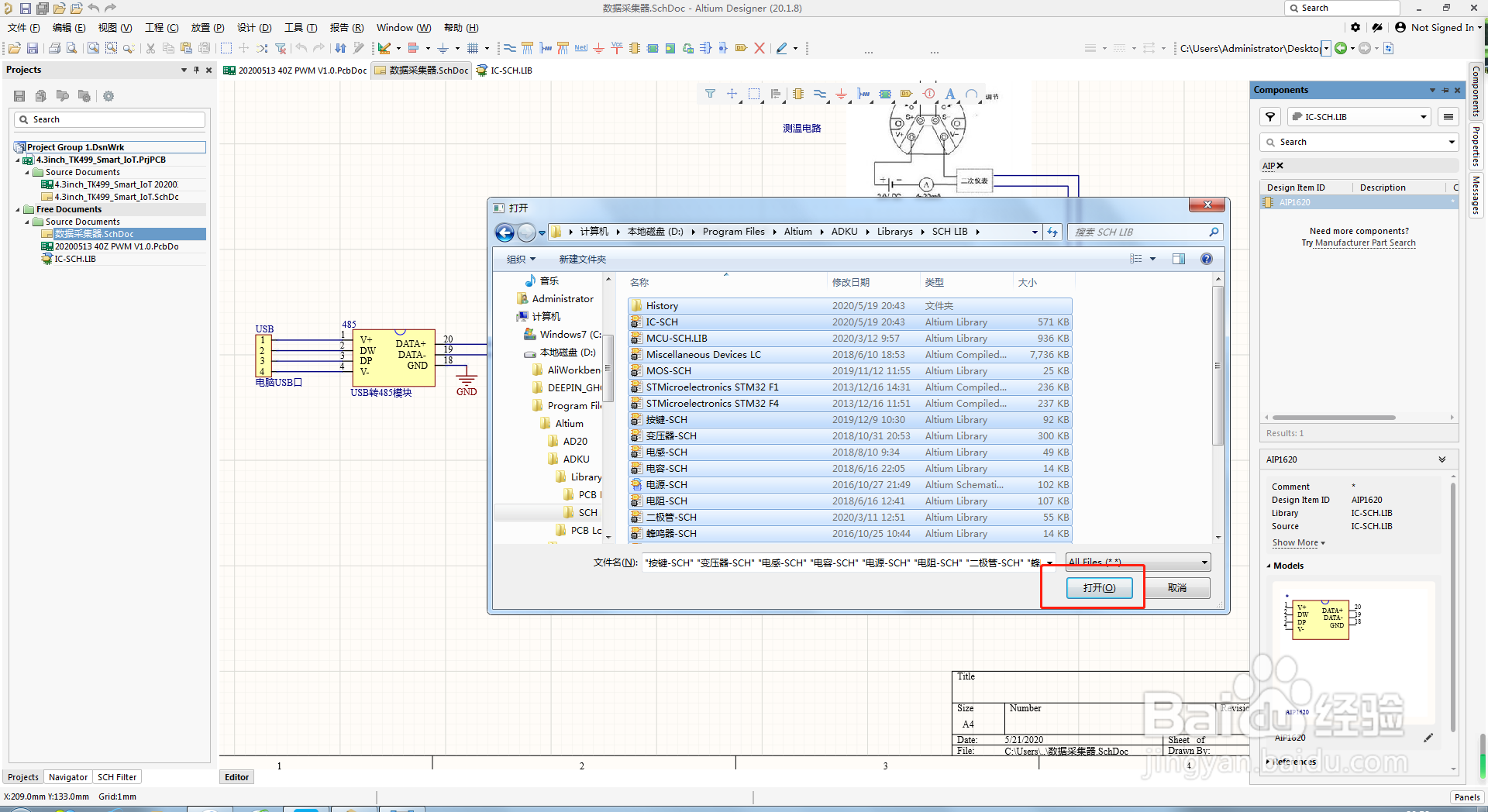Select AIP1620 in the component results
1488x812 pixels.
click(x=1359, y=203)
